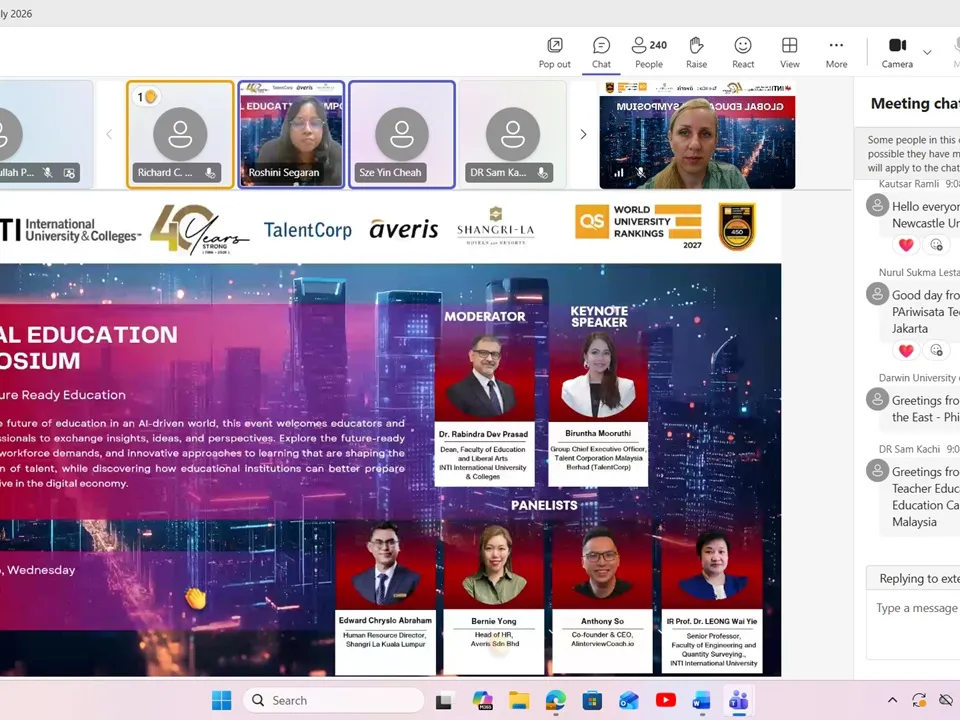This screenshot has width=960, height=720.
Task: Click the sync status tray icon
Action: click(919, 700)
